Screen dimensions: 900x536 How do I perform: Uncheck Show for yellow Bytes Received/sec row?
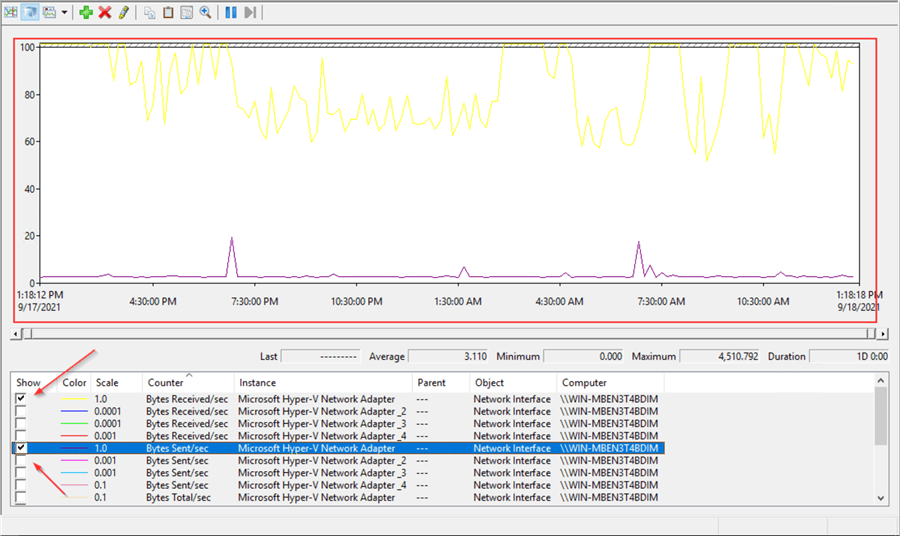tap(22, 399)
